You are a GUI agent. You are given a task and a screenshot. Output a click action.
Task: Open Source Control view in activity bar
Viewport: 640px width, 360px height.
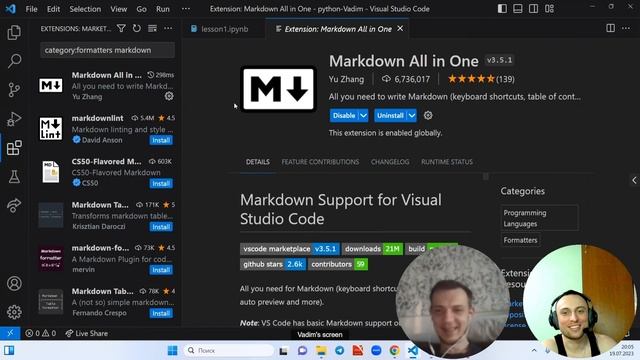14,90
